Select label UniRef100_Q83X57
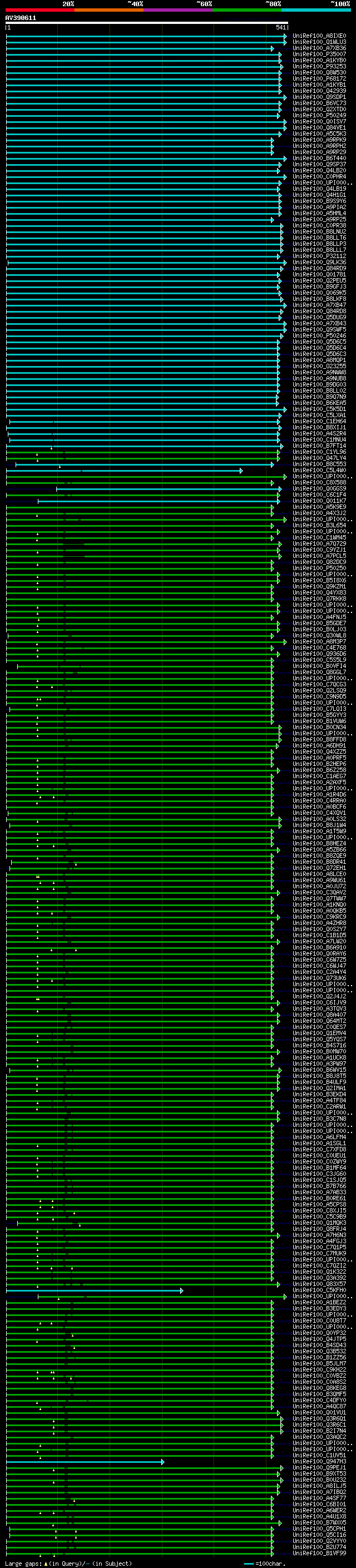Viewport: 356px width, 1568px height. pyautogui.click(x=319, y=1284)
